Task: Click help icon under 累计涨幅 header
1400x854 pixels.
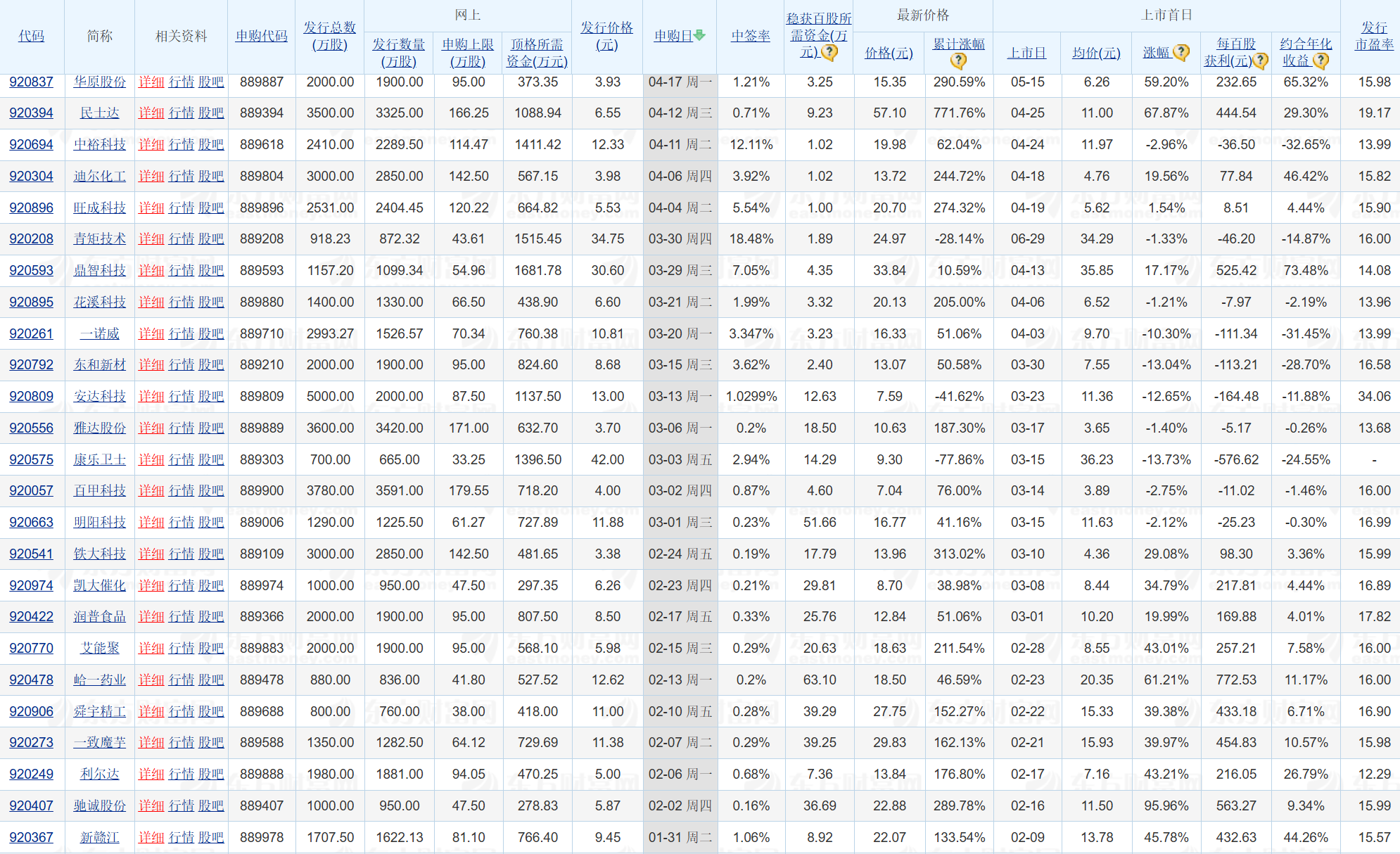Action: (x=958, y=61)
